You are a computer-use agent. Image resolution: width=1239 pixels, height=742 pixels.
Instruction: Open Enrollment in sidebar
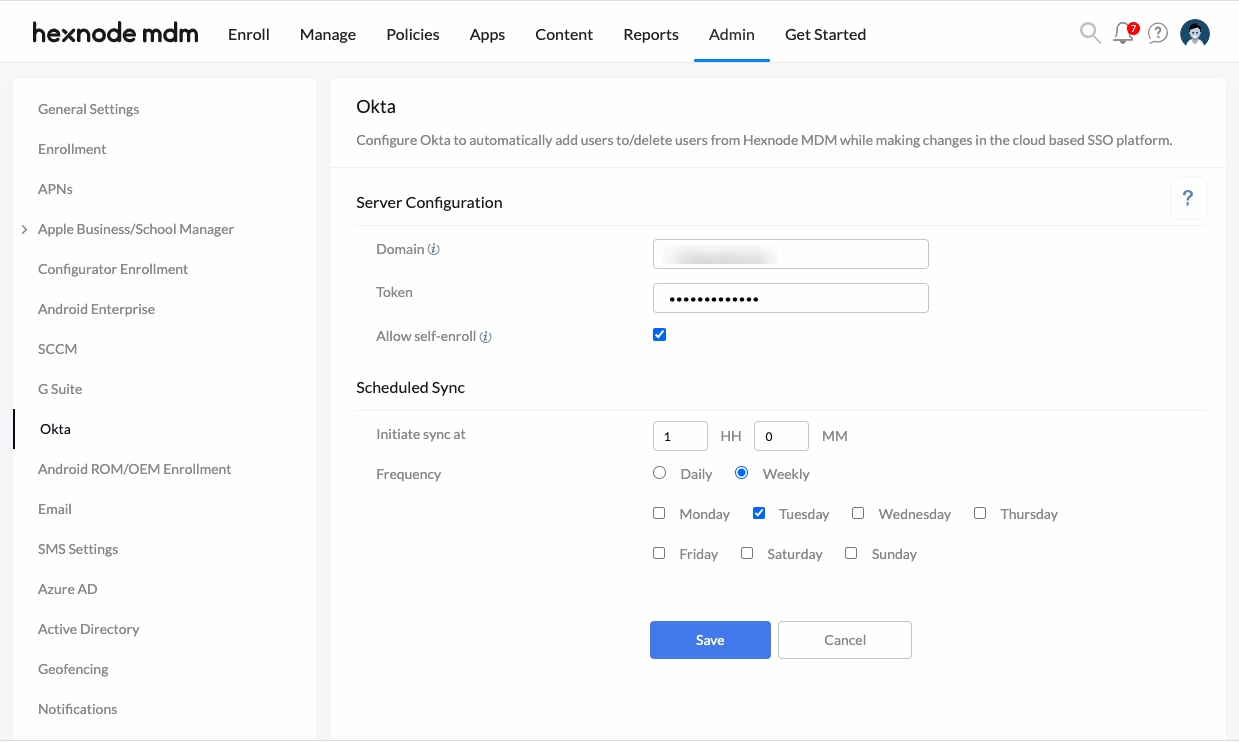[72, 149]
